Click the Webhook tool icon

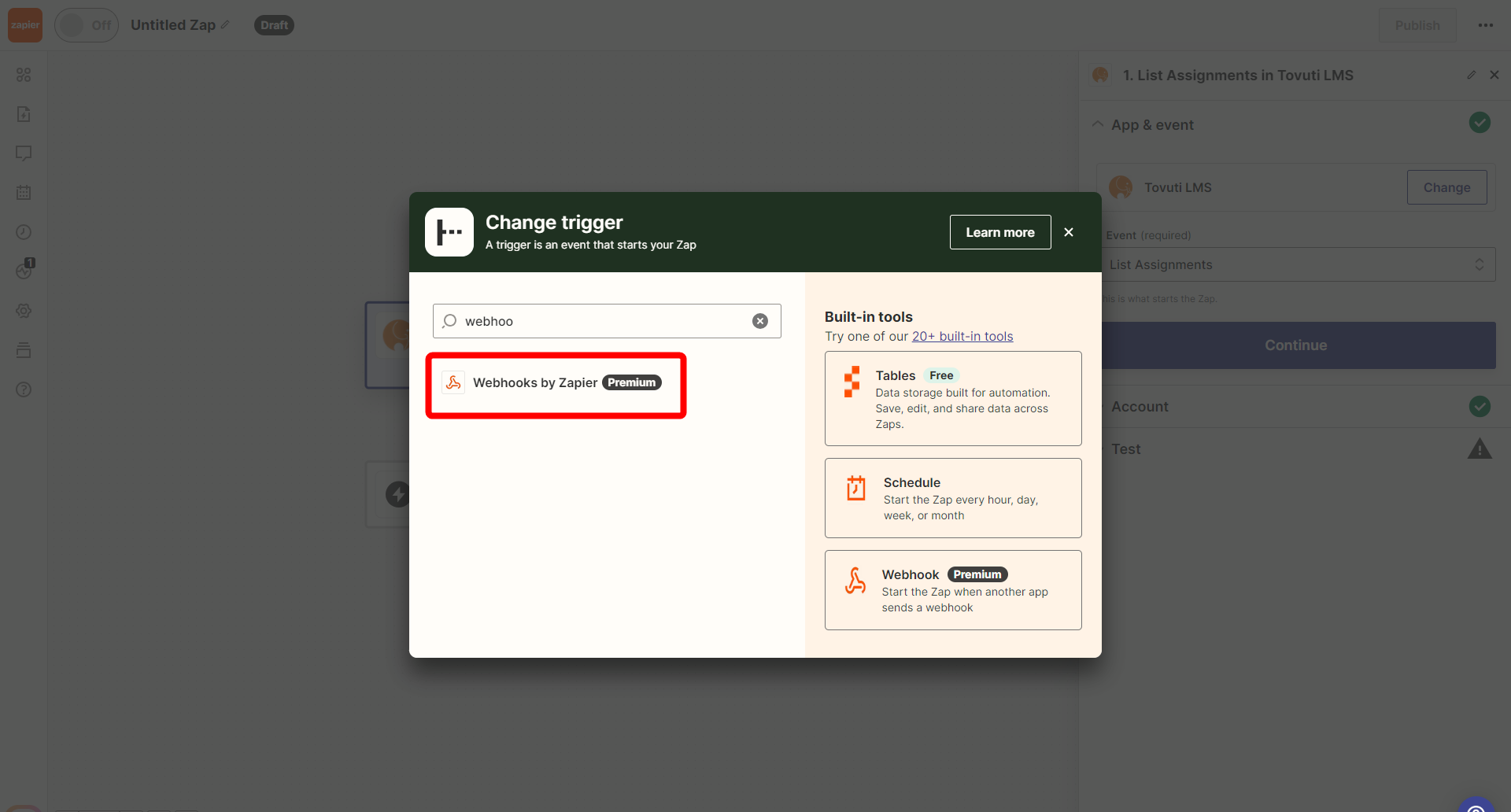[855, 581]
